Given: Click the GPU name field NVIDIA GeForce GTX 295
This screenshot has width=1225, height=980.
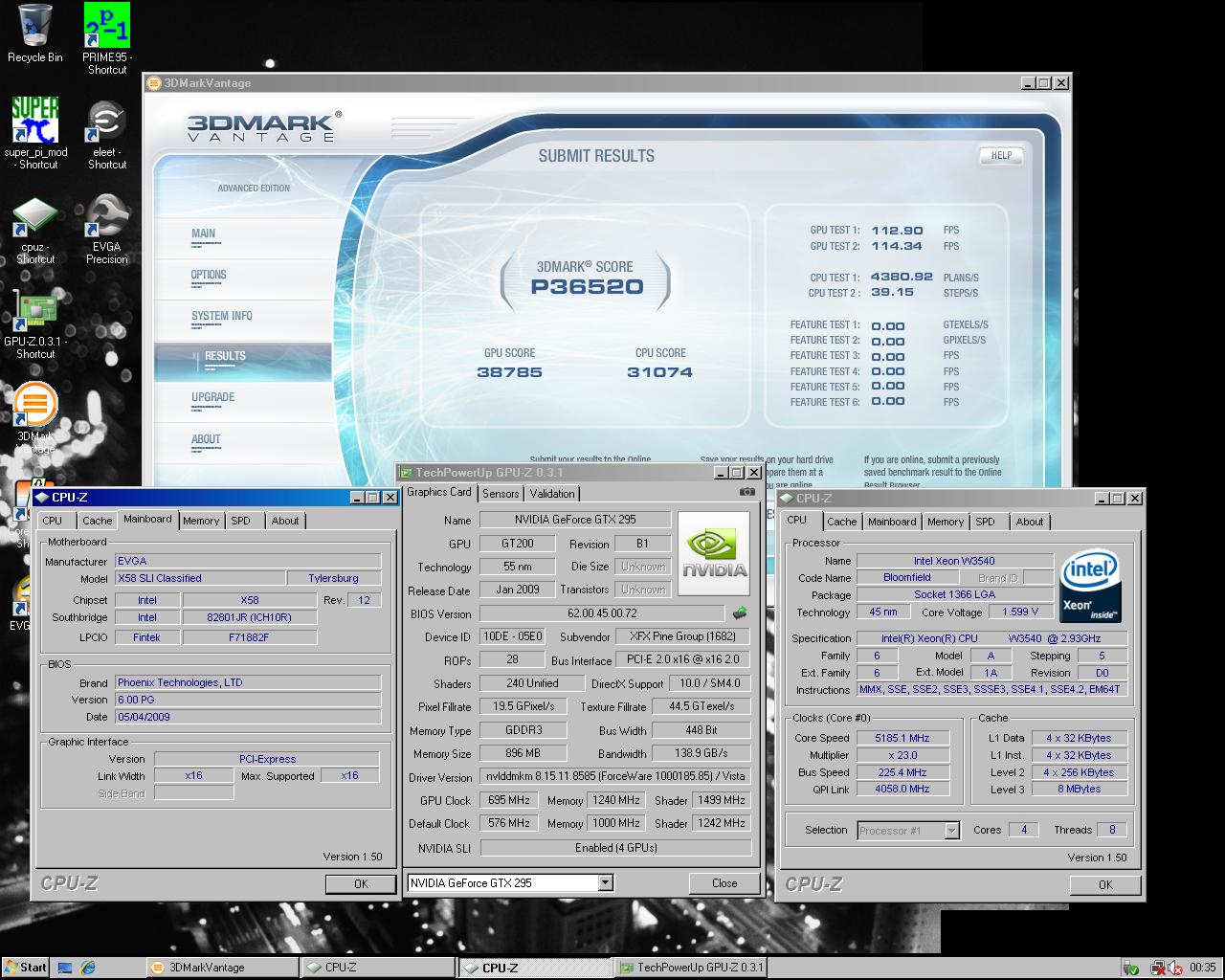Looking at the screenshot, I should tap(574, 520).
